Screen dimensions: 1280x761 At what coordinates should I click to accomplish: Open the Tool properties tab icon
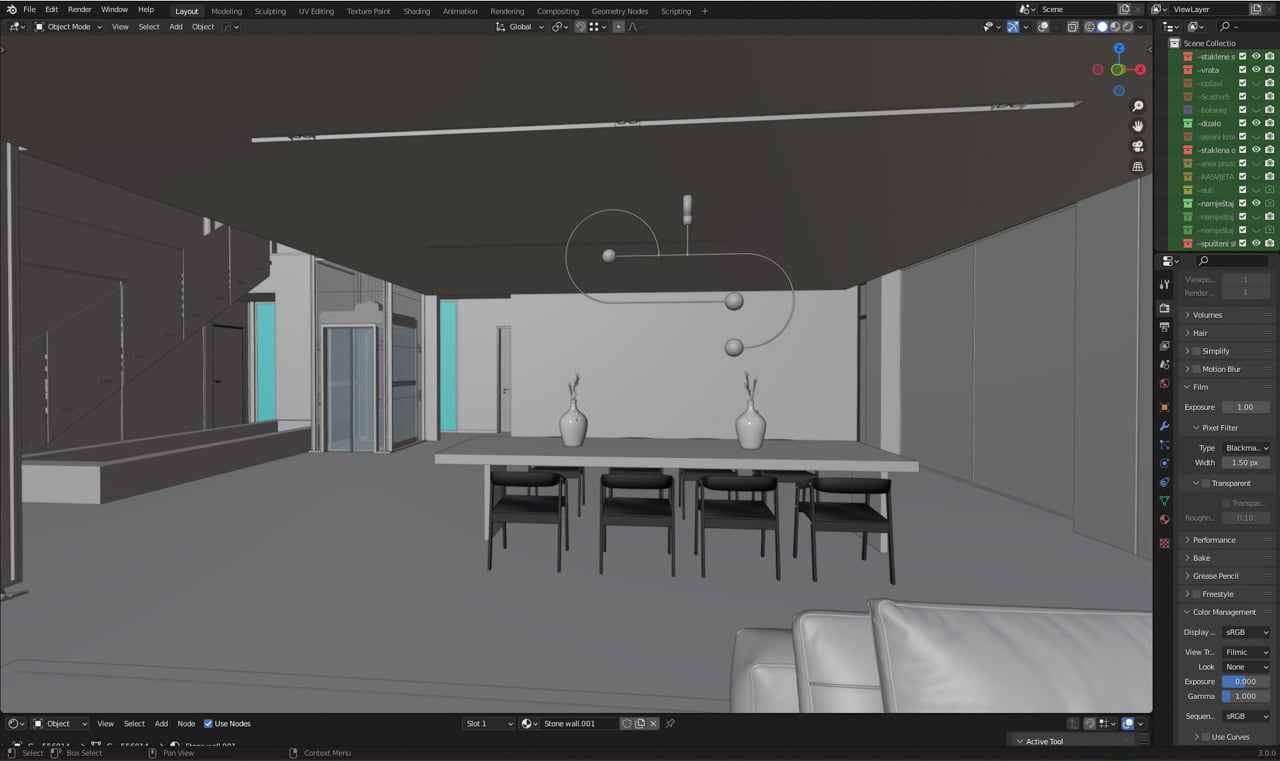pos(1164,285)
